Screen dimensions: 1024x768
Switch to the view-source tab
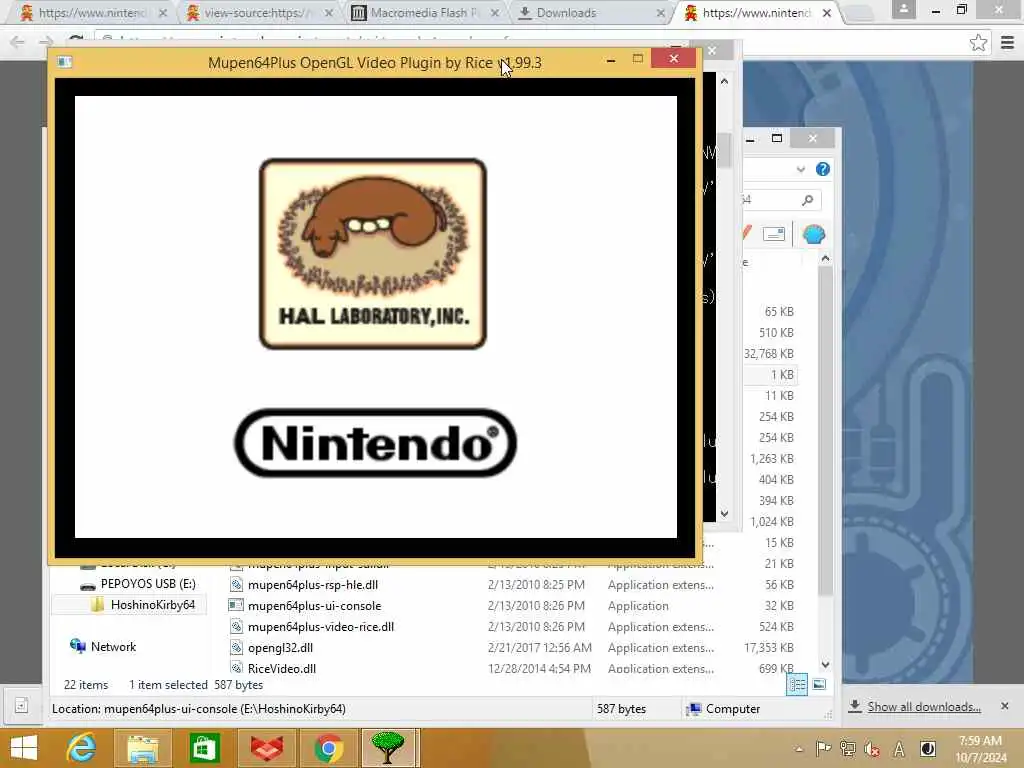(x=258, y=12)
